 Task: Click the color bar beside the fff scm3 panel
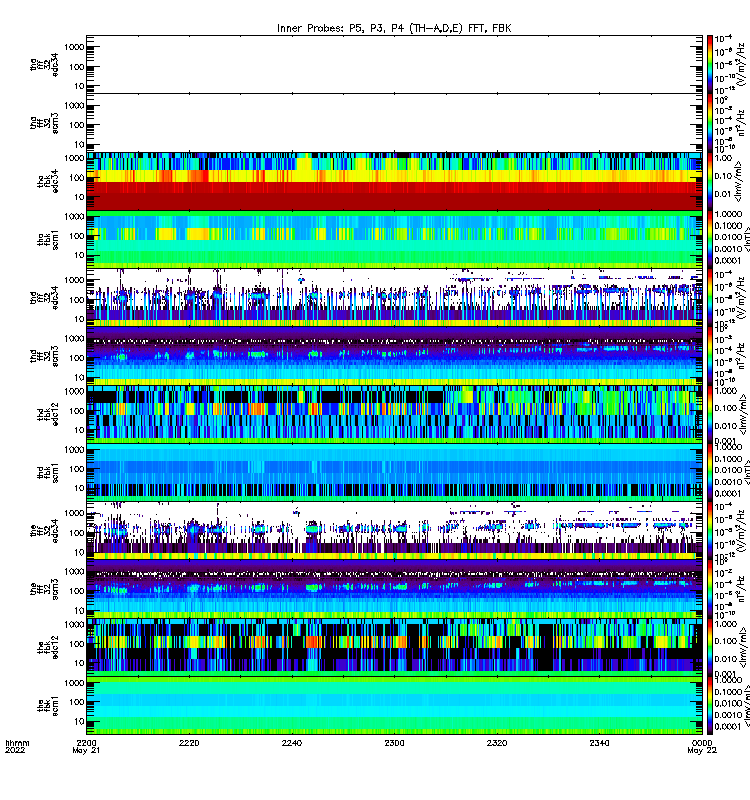710,588
